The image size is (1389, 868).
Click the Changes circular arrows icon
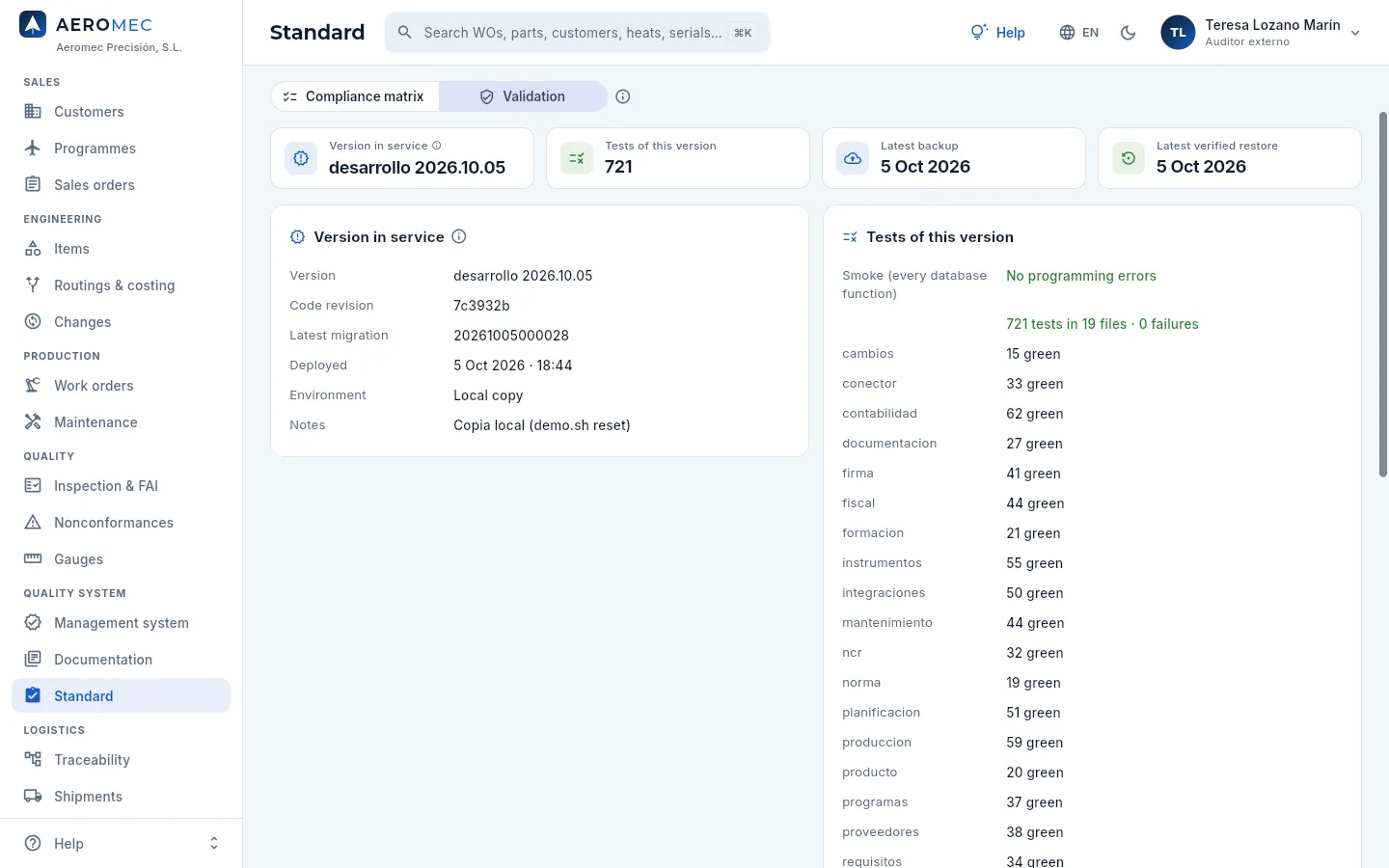click(33, 322)
